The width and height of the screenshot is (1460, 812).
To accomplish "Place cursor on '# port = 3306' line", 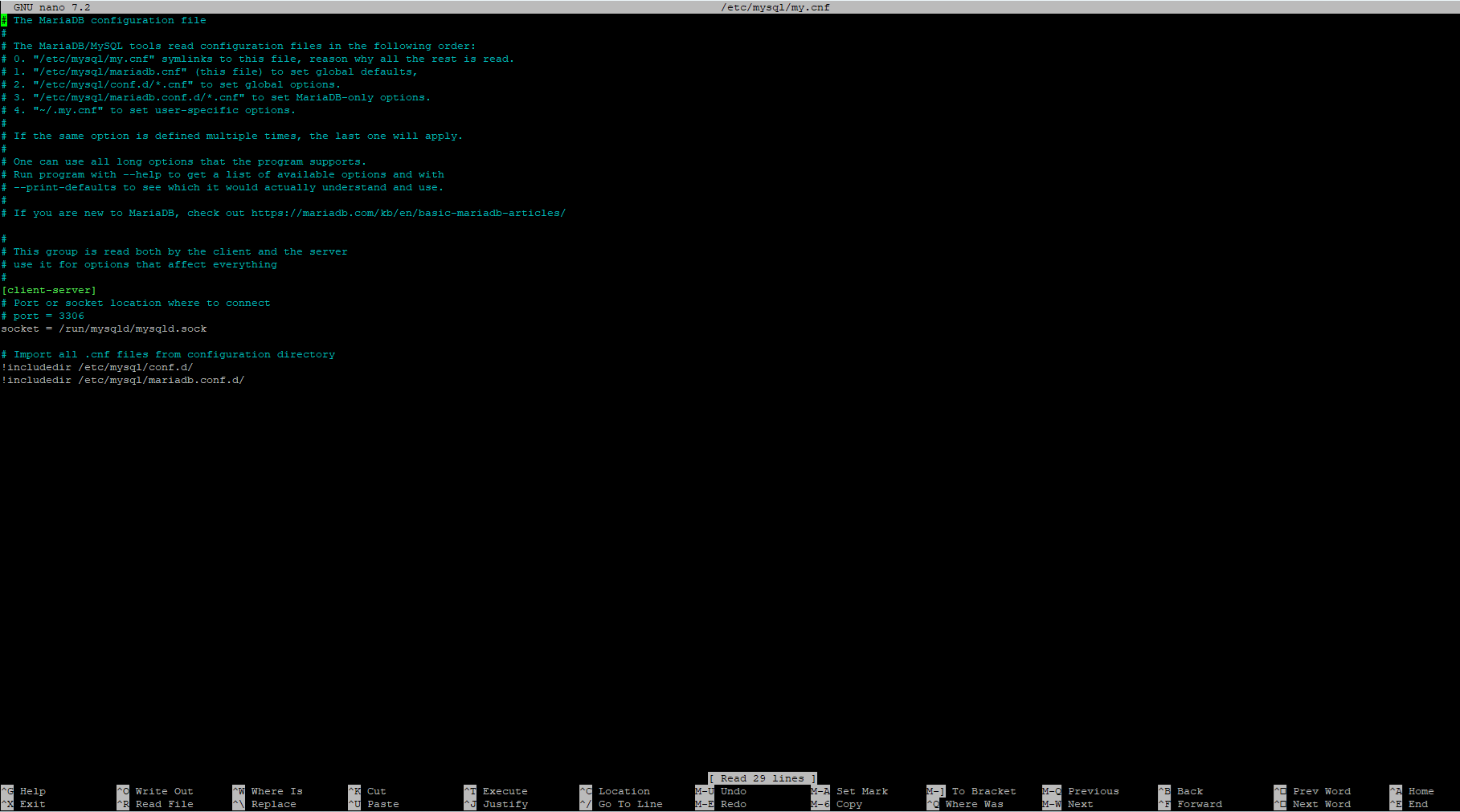I will pos(43,316).
